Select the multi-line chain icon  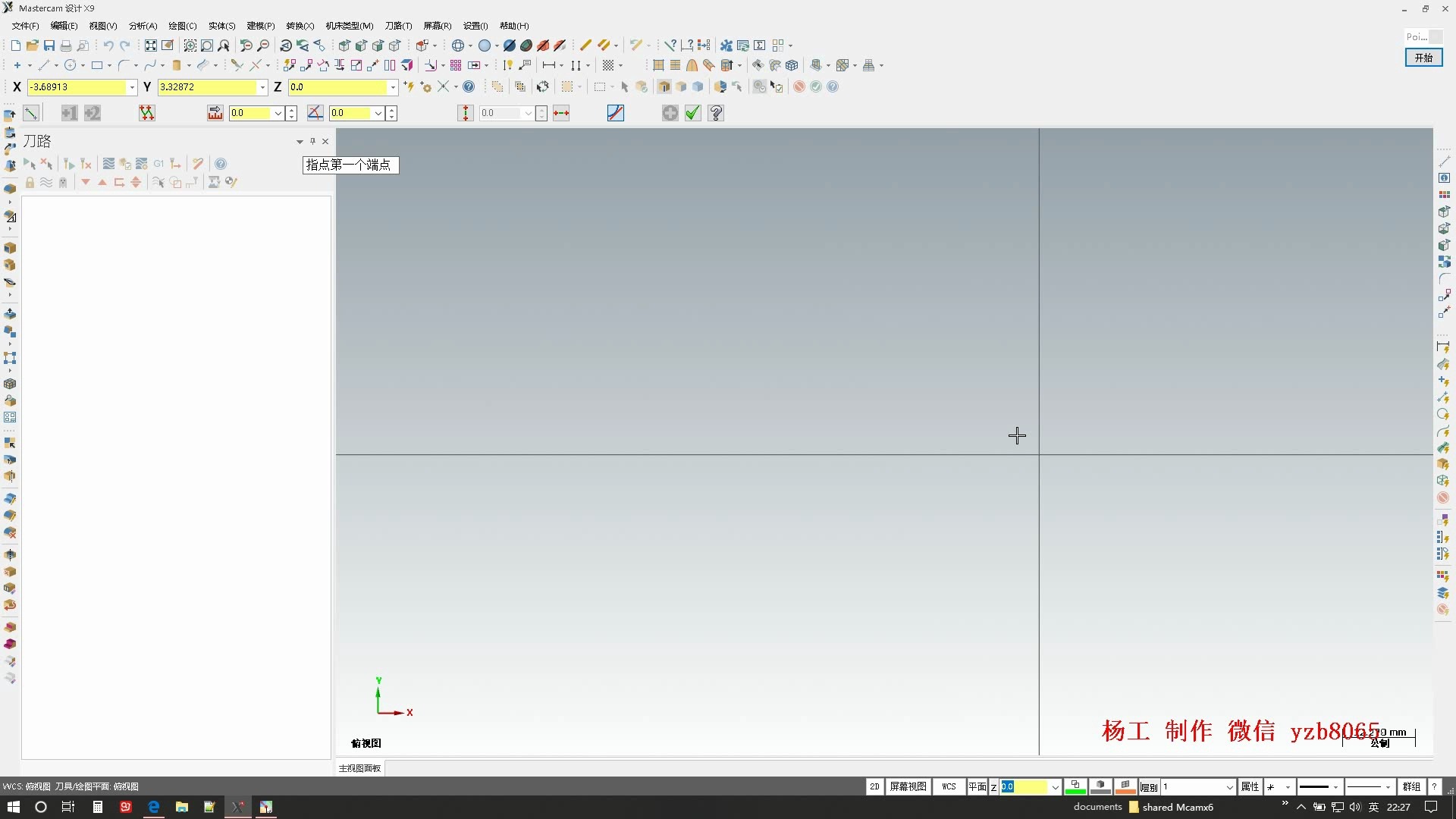(146, 113)
